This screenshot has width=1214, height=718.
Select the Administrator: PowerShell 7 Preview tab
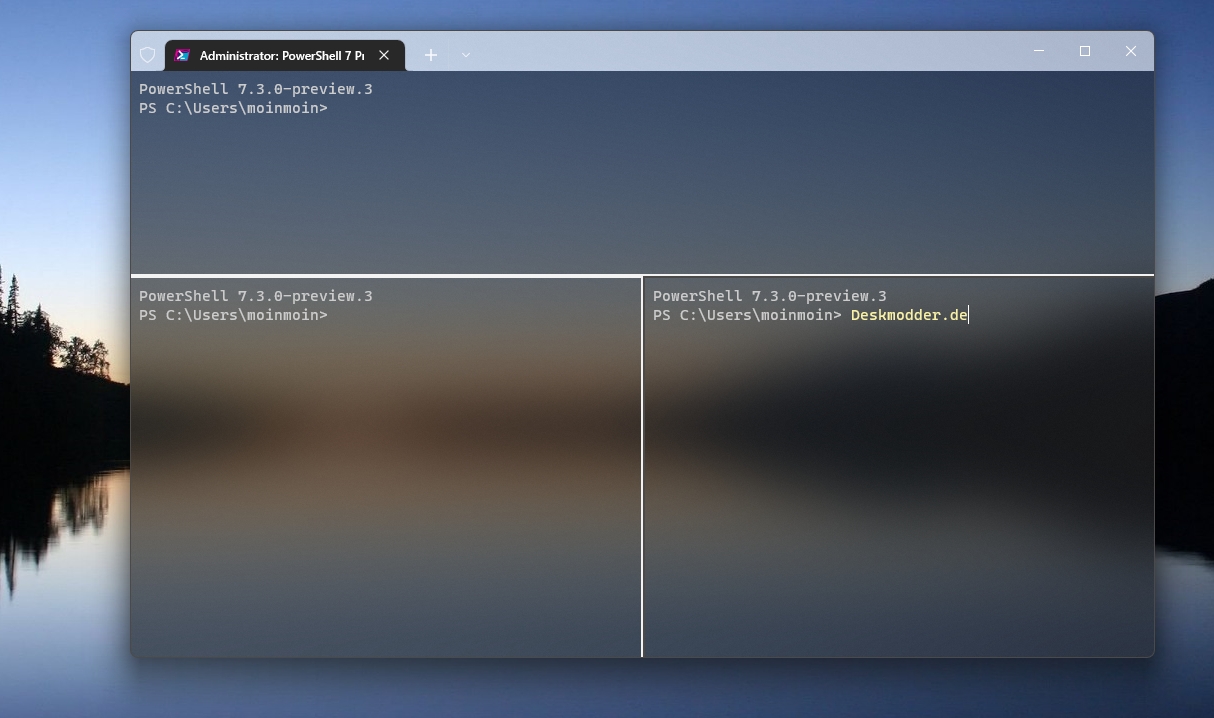[285, 55]
